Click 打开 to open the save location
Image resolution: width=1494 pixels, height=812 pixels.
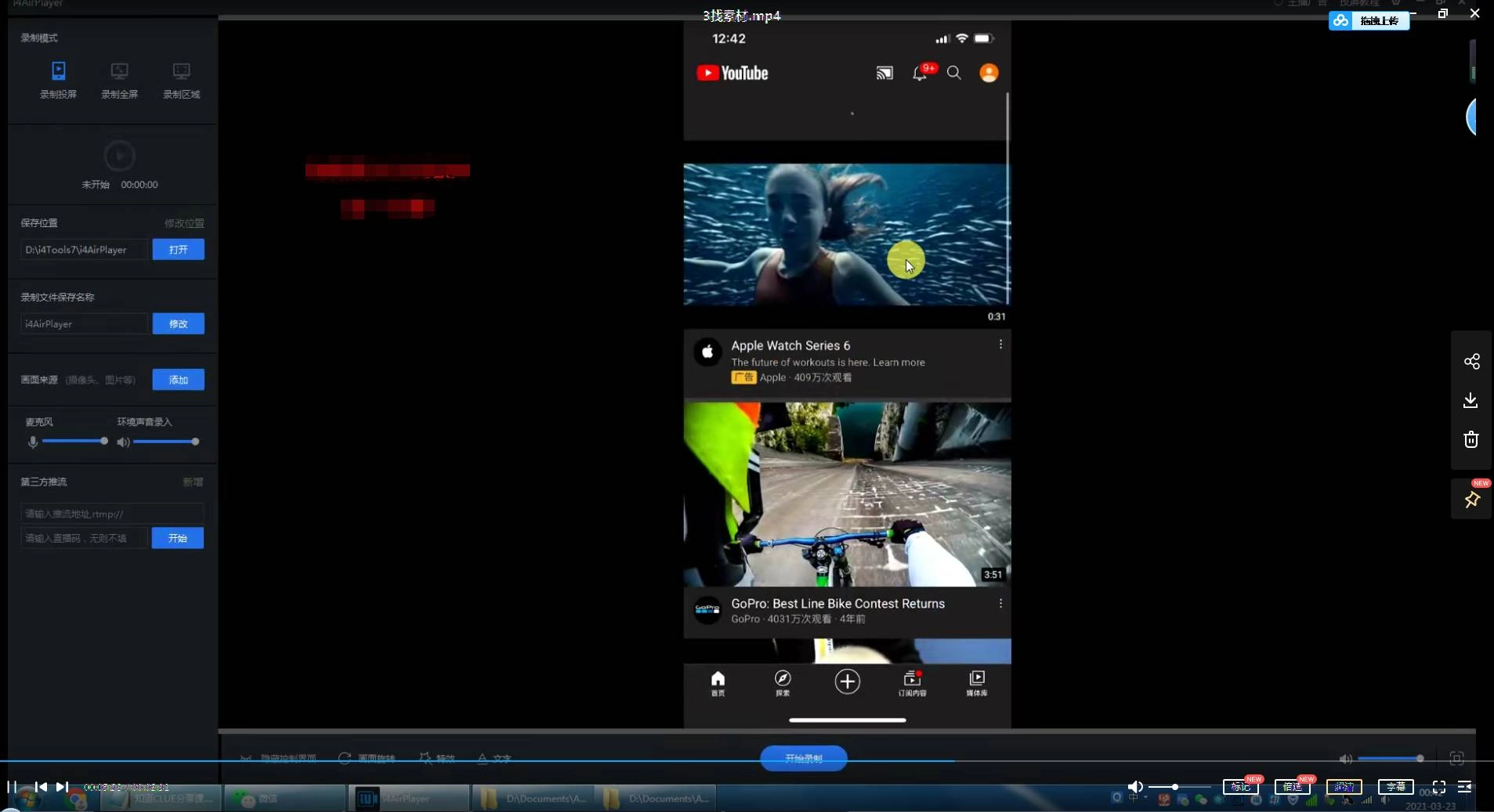[178, 249]
